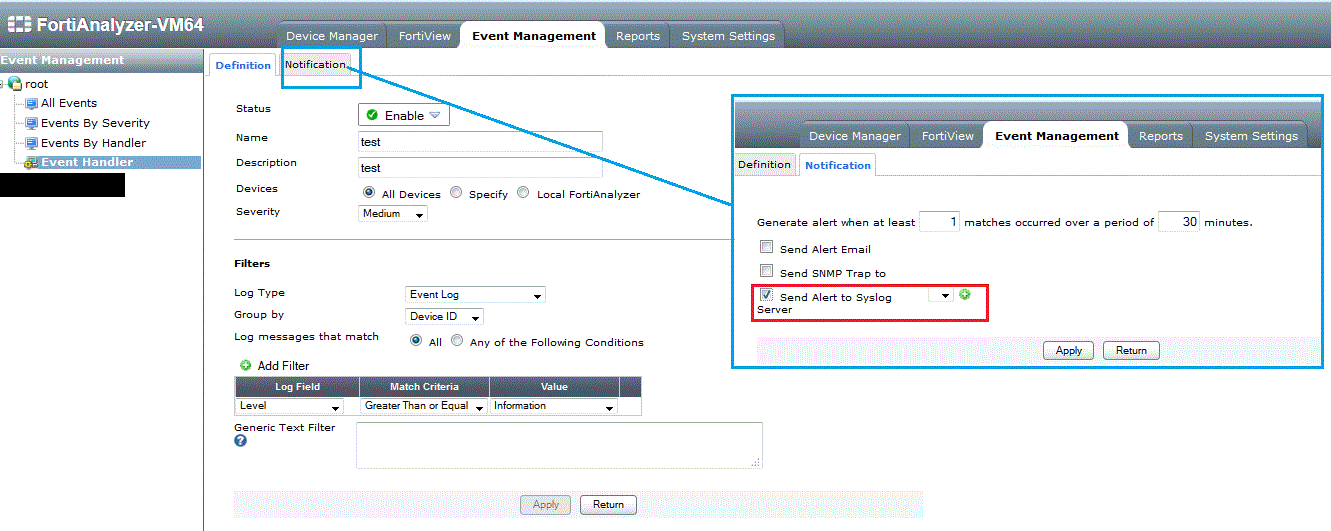Open the System Settings tab in main window
This screenshot has width=1331, height=531.
click(x=728, y=35)
